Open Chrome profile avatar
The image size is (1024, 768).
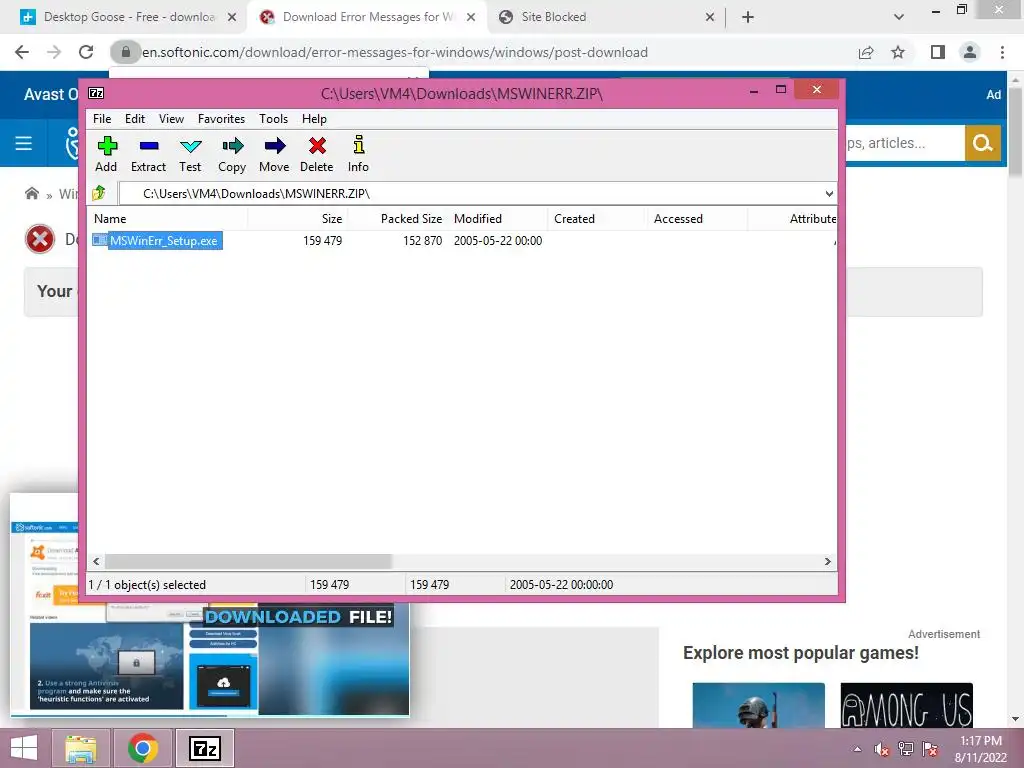(970, 52)
